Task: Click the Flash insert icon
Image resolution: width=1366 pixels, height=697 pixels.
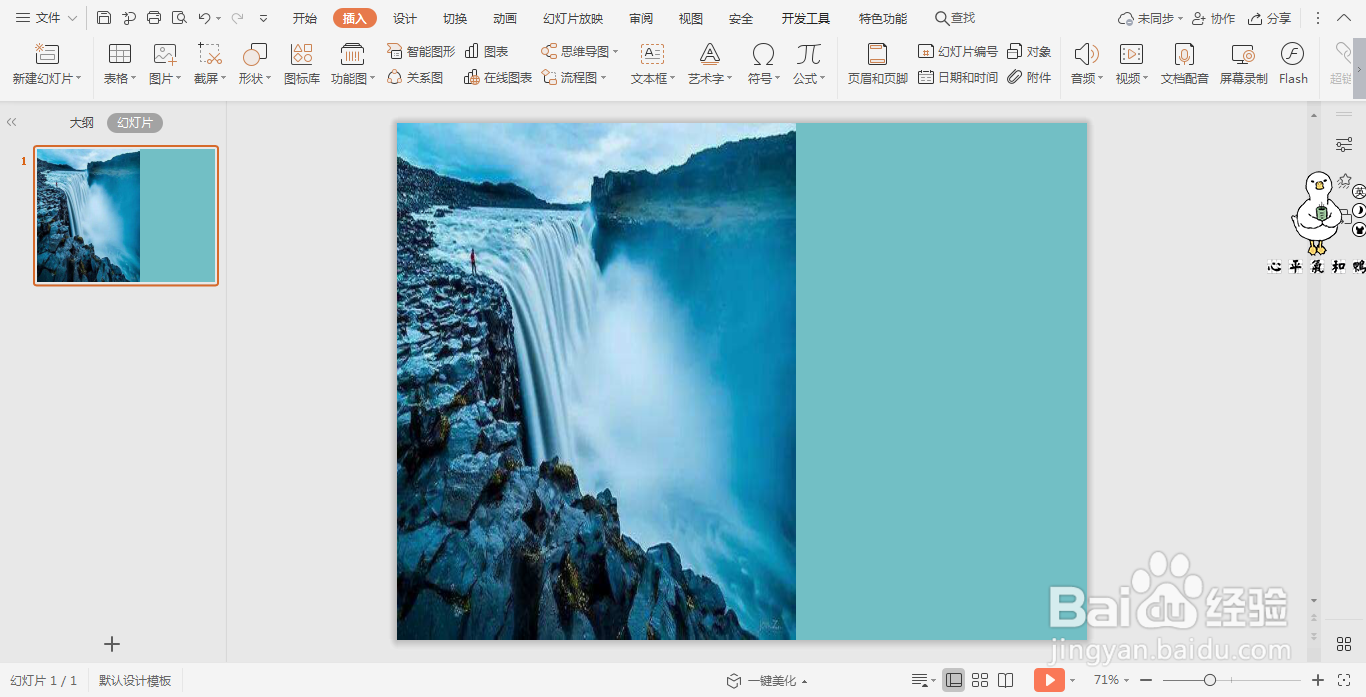Action: [1293, 64]
